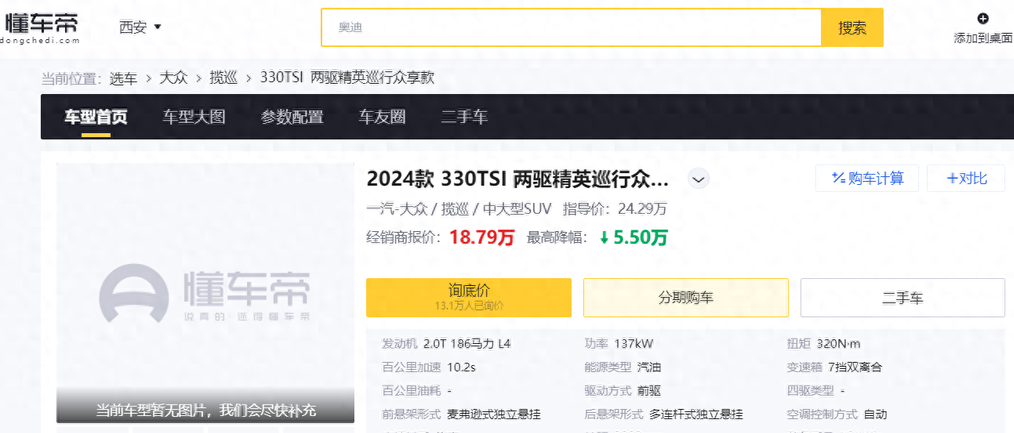The width and height of the screenshot is (1014, 433).
Task: Click the 330TSI 两驱精英巡行众享款 breadcrumb text
Action: (347, 78)
